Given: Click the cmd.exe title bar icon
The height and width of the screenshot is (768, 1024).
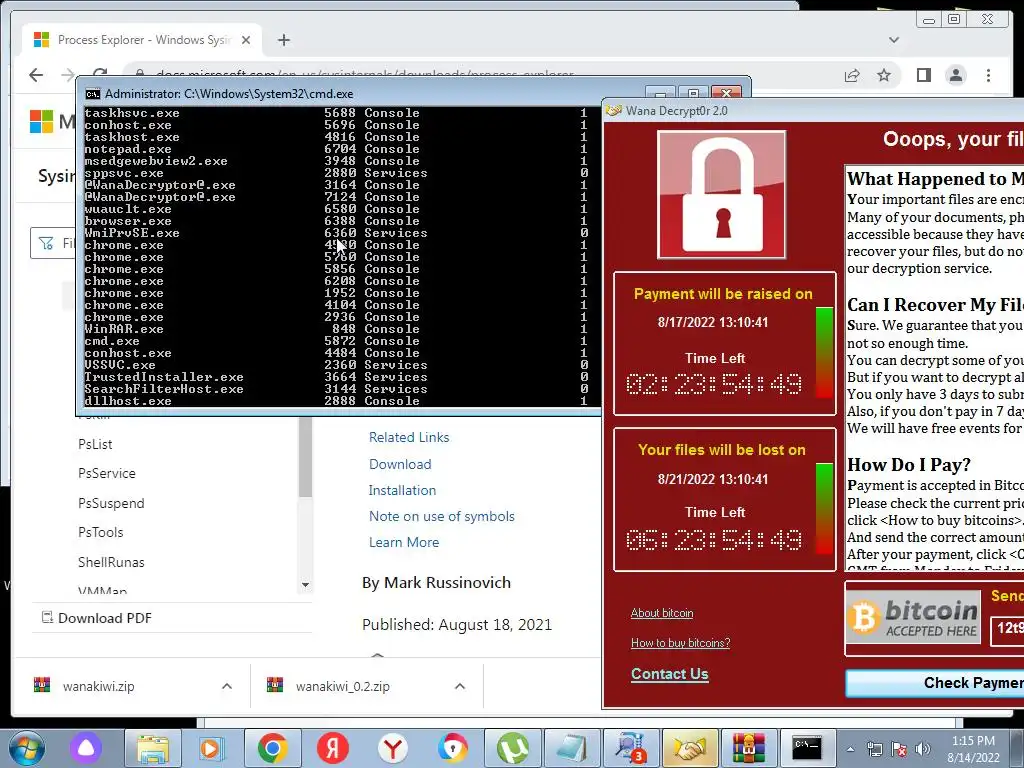Looking at the screenshot, I should point(93,93).
